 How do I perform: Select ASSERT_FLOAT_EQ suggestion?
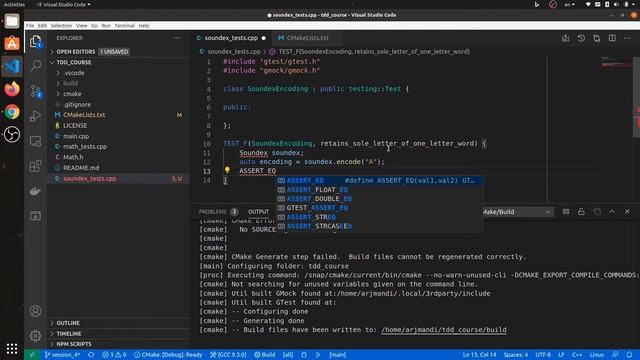click(x=380, y=190)
